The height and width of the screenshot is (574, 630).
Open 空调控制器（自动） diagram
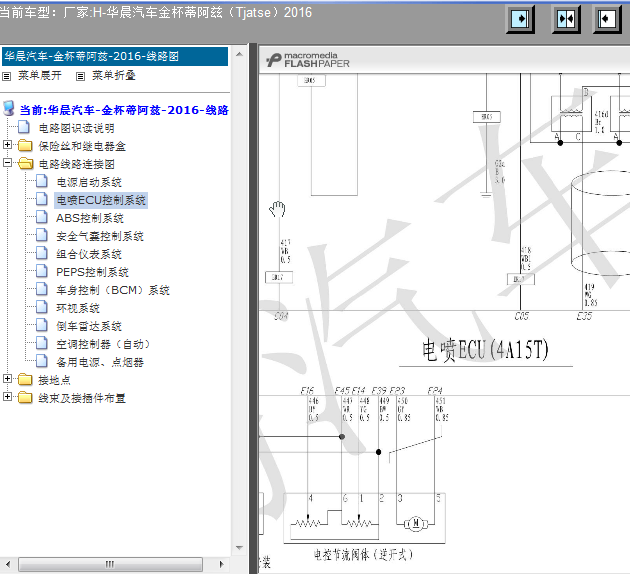(103, 344)
